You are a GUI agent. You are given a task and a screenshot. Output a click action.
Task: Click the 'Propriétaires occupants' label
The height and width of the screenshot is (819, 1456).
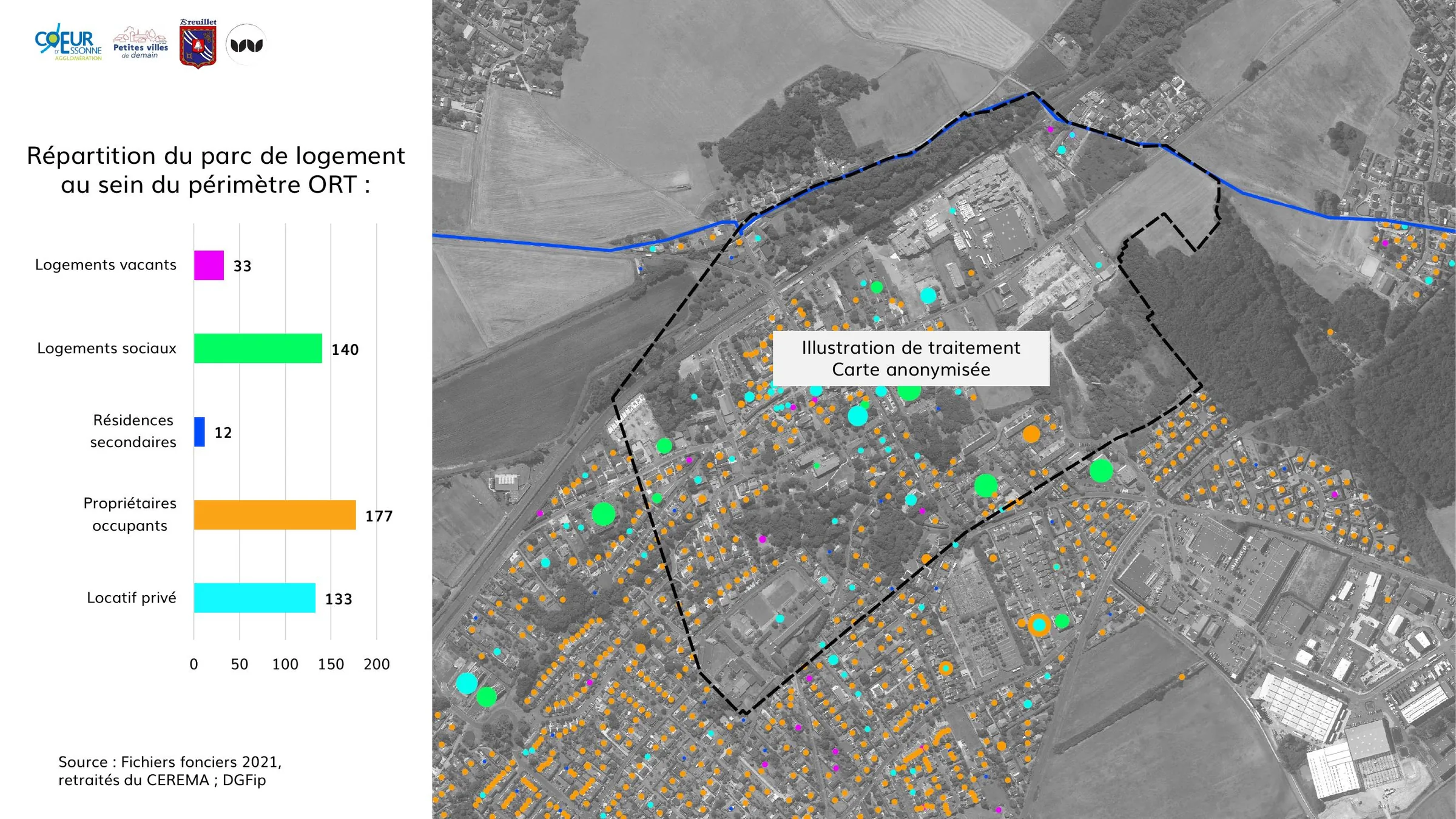pyautogui.click(x=130, y=514)
